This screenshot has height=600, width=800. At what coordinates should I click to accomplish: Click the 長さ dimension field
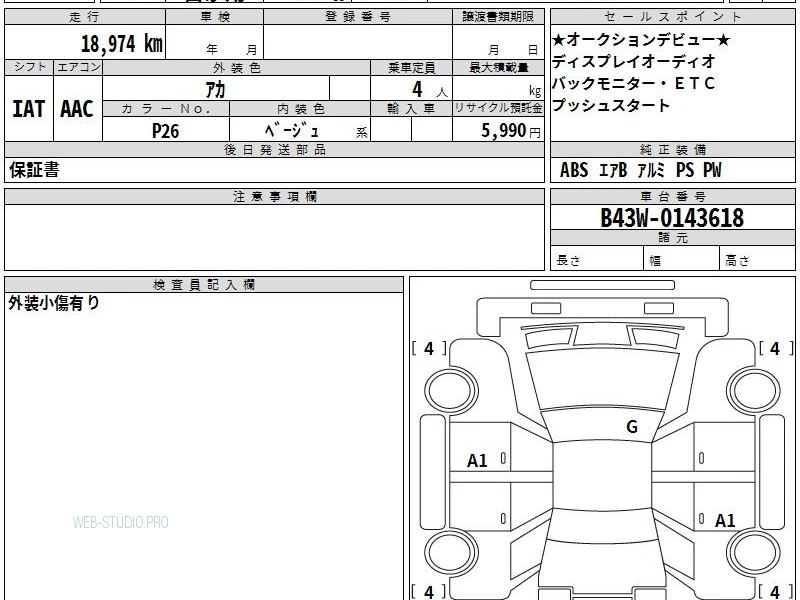pyautogui.click(x=597, y=260)
